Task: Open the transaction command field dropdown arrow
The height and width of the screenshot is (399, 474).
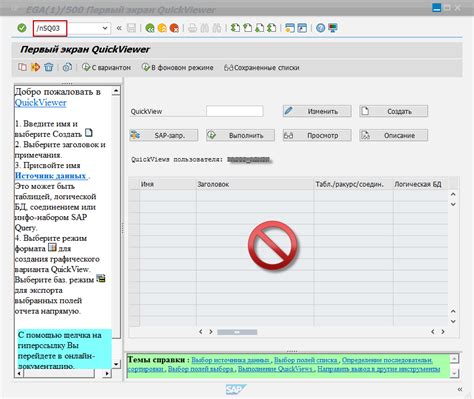Action: (x=105, y=28)
